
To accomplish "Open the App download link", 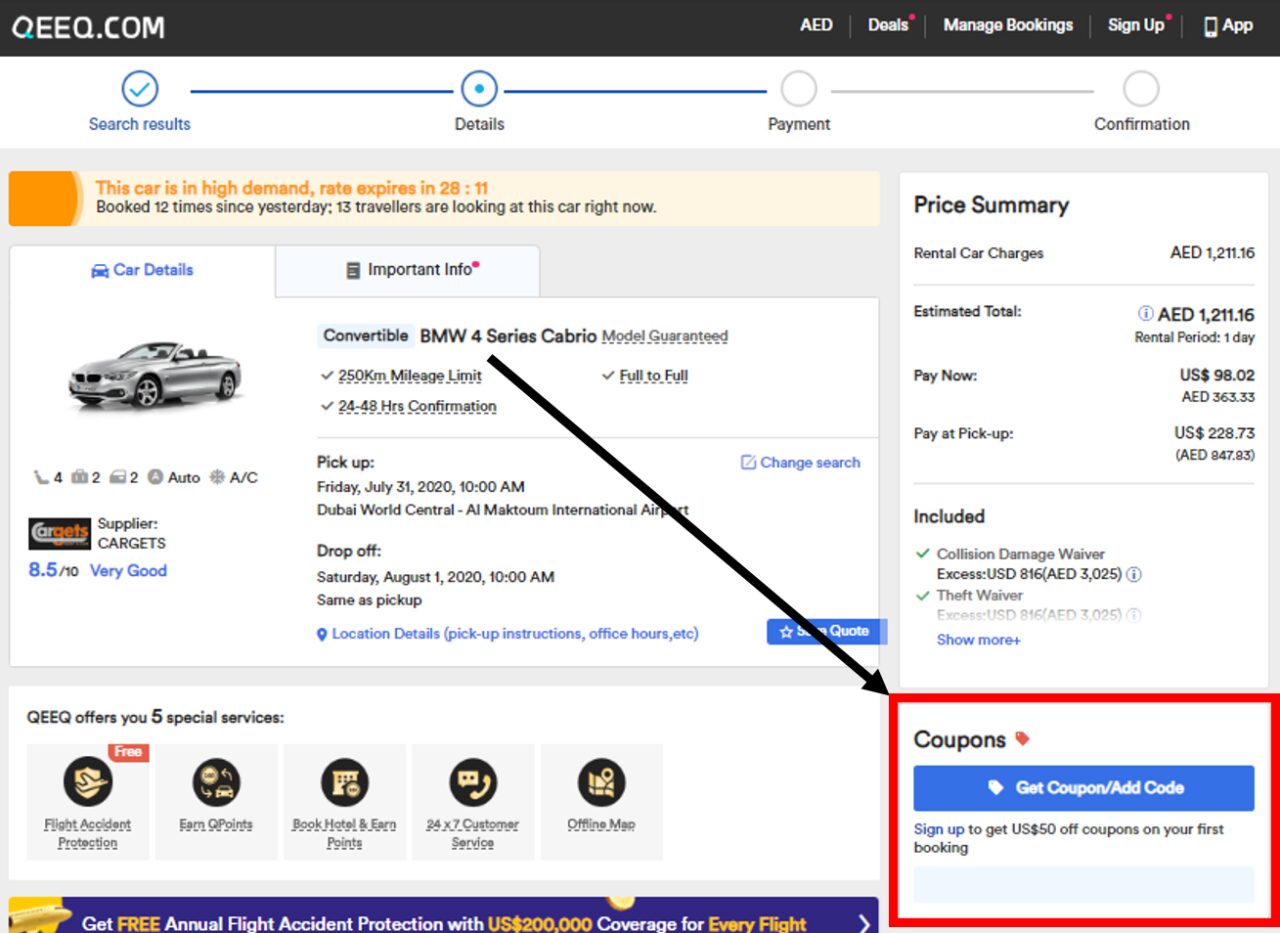I will click(1227, 26).
